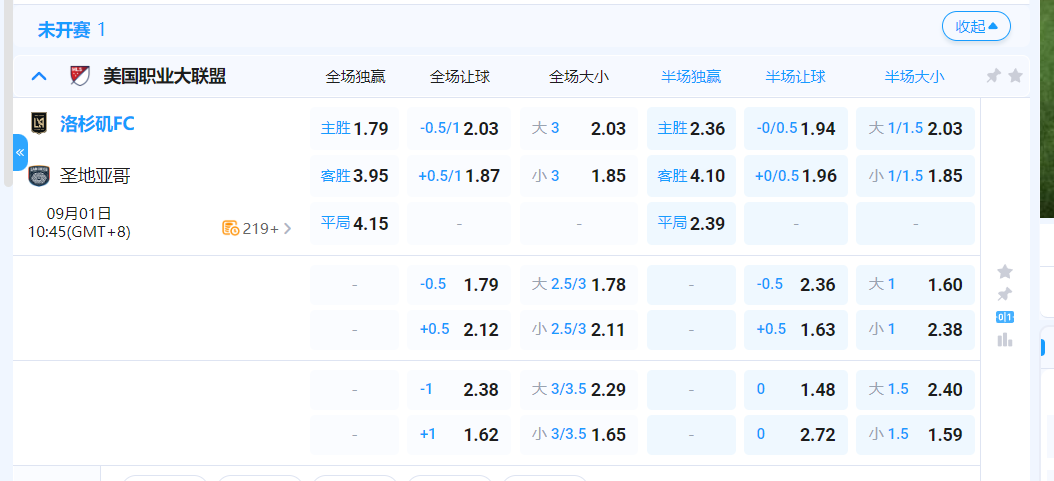
Task: Click the double-arrow sidebar collapse handle
Action: 20,152
